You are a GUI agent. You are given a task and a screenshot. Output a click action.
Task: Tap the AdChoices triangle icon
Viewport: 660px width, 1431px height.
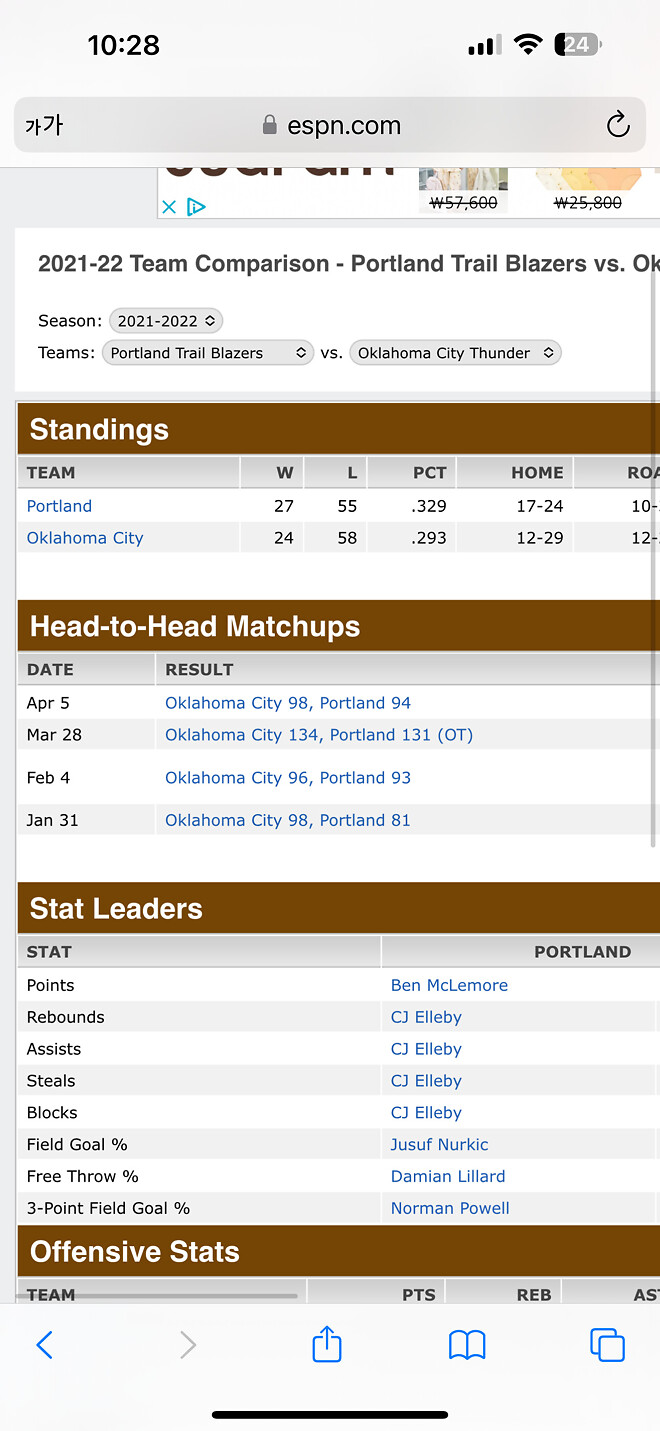(x=196, y=207)
